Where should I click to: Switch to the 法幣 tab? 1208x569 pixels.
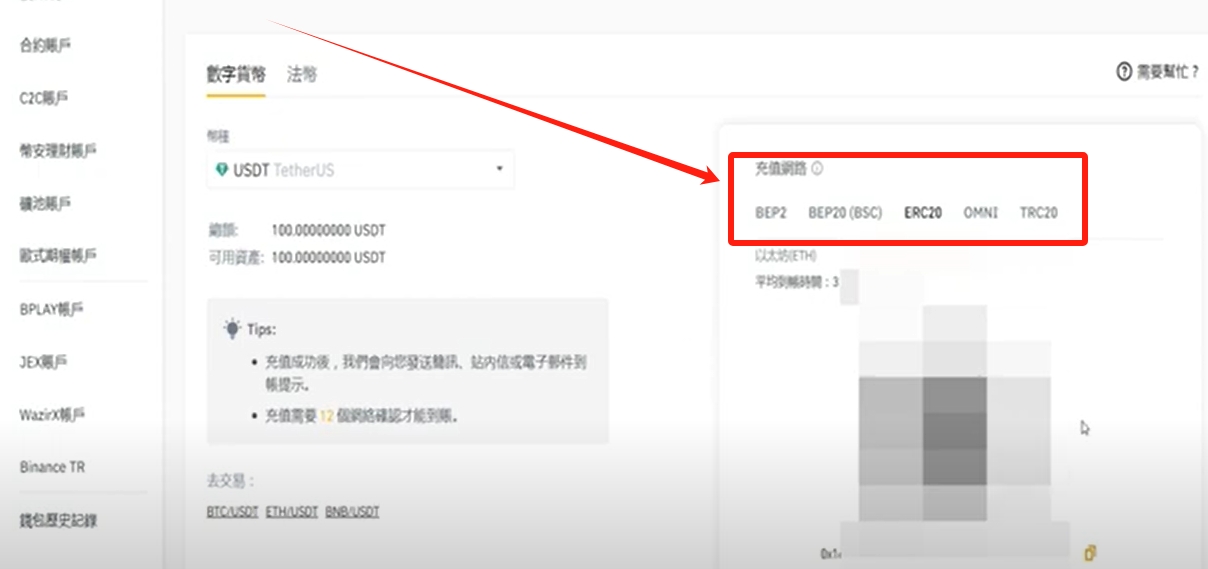[x=302, y=74]
